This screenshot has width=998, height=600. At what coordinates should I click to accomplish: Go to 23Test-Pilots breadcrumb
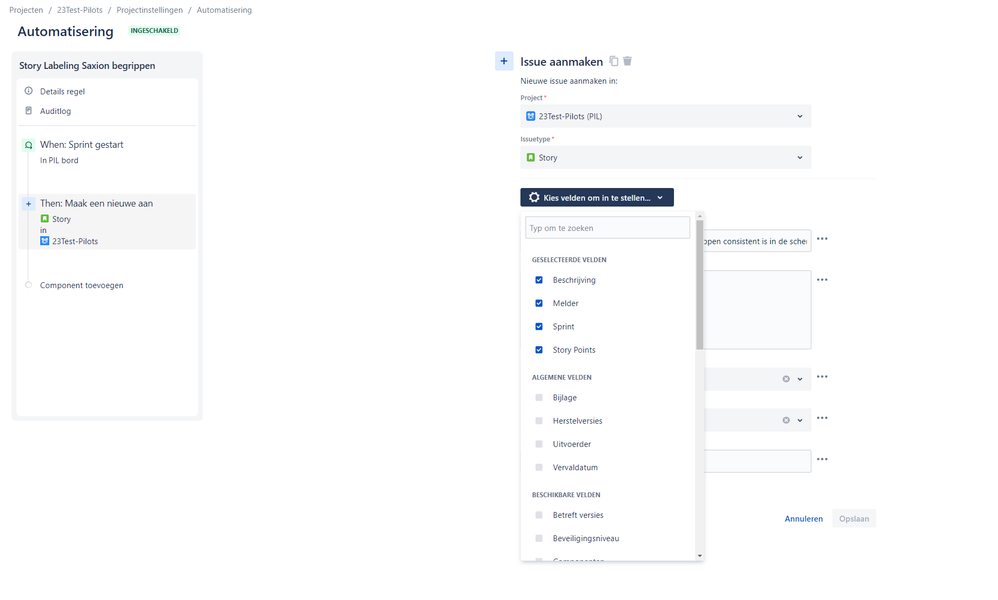80,10
